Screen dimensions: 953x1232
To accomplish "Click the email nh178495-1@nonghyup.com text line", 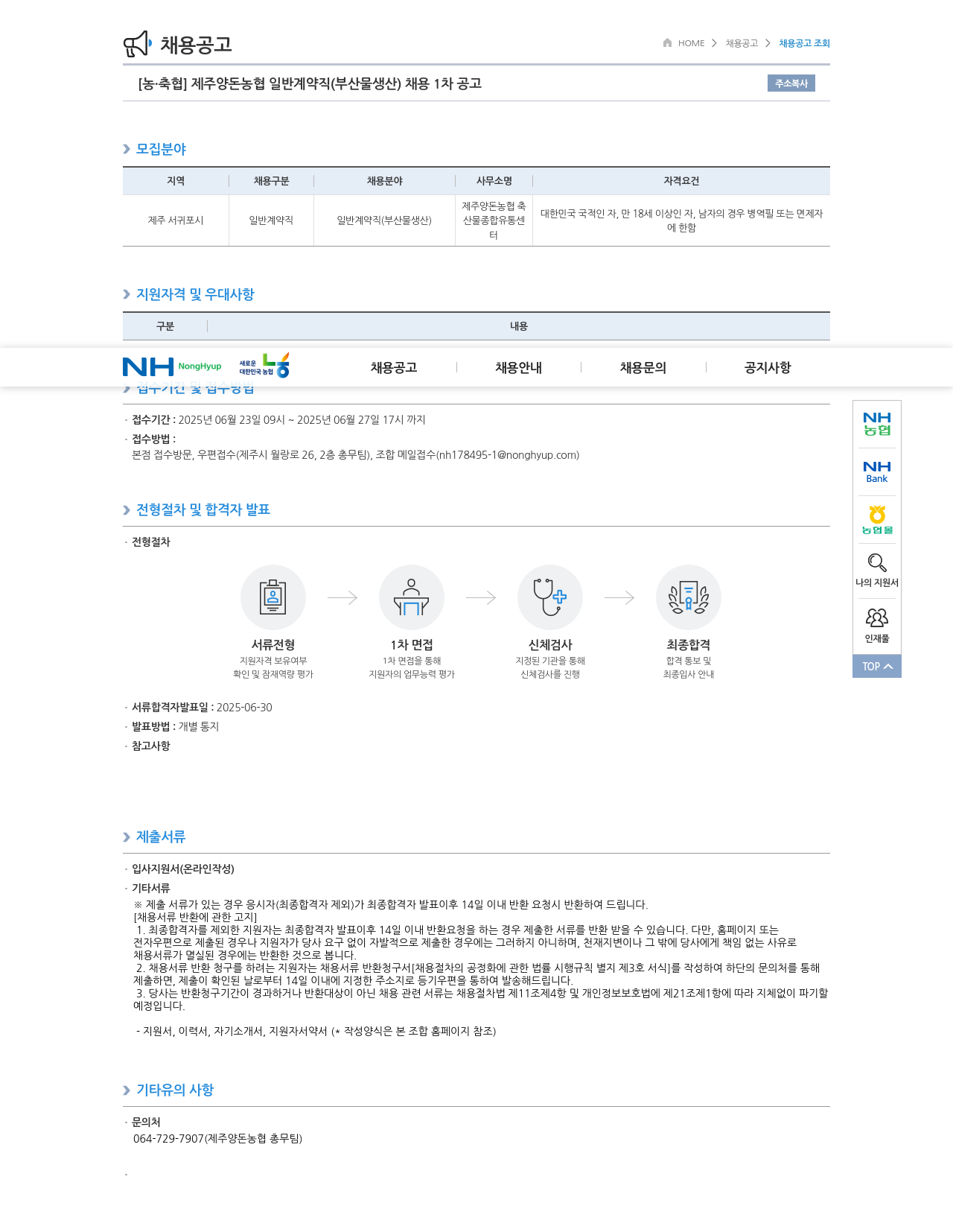I will coord(356,455).
